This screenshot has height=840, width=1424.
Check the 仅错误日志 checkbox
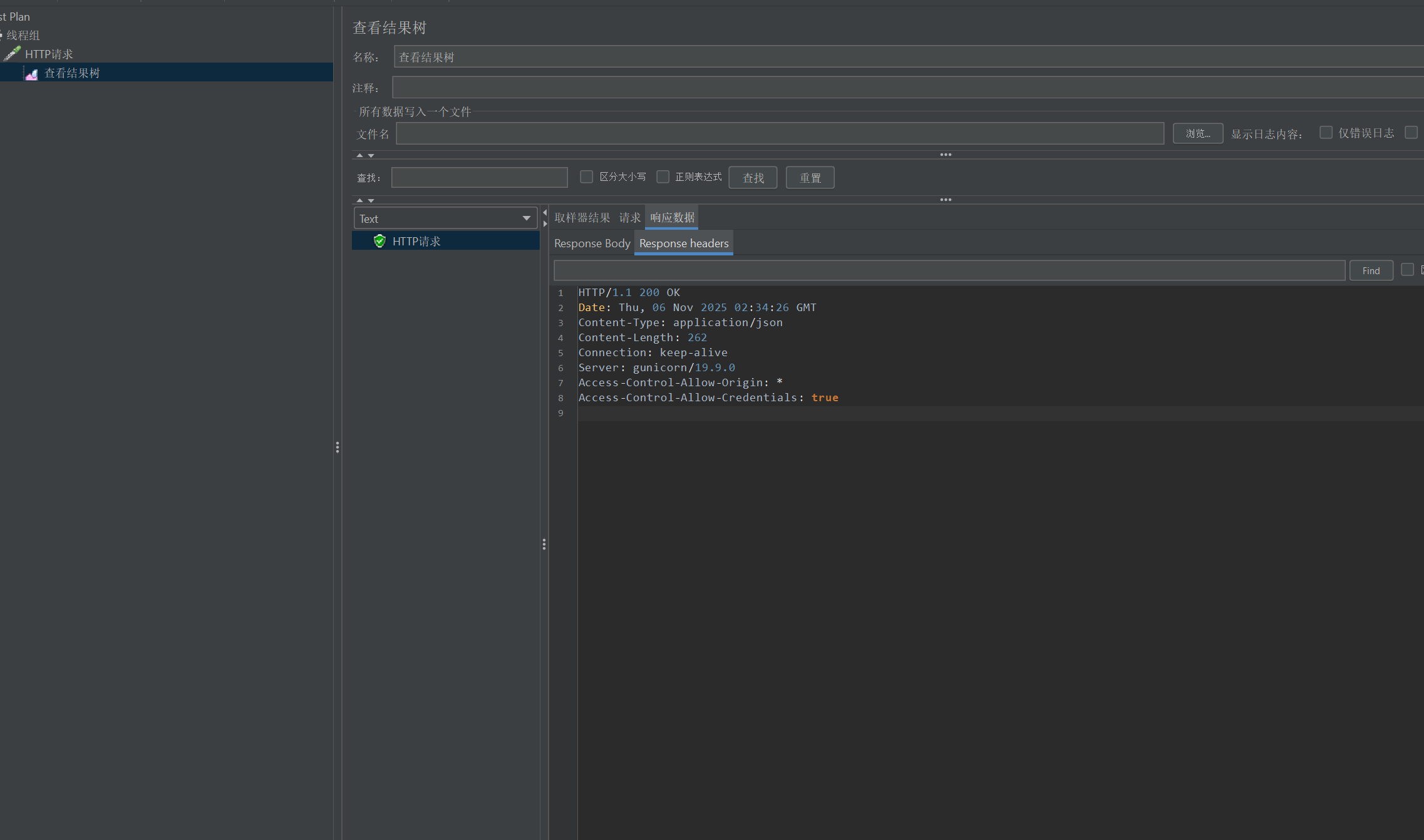pos(1326,133)
